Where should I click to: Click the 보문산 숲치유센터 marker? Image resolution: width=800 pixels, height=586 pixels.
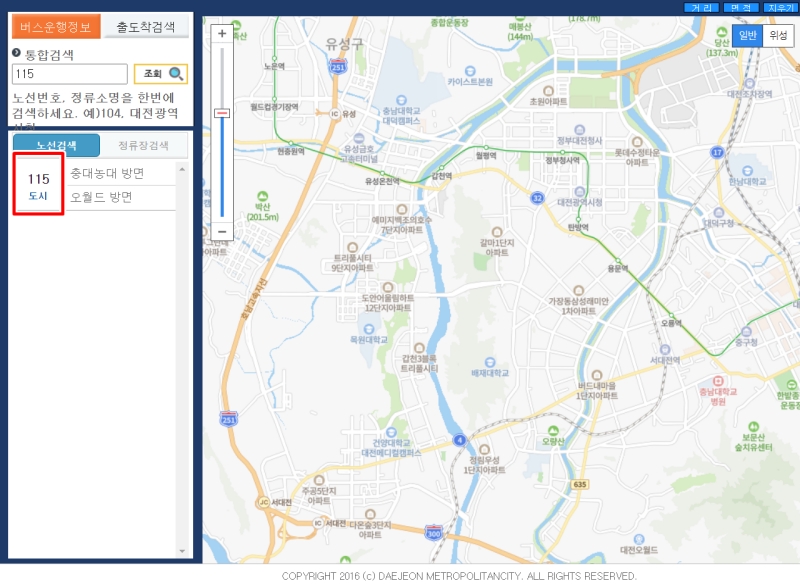pyautogui.click(x=754, y=426)
